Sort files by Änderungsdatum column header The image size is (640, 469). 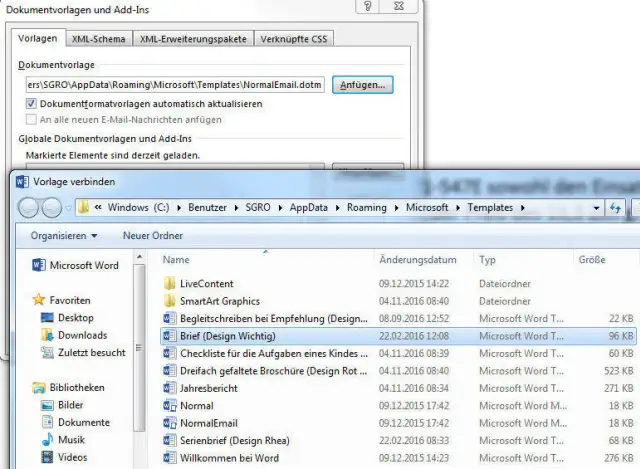click(x=417, y=259)
